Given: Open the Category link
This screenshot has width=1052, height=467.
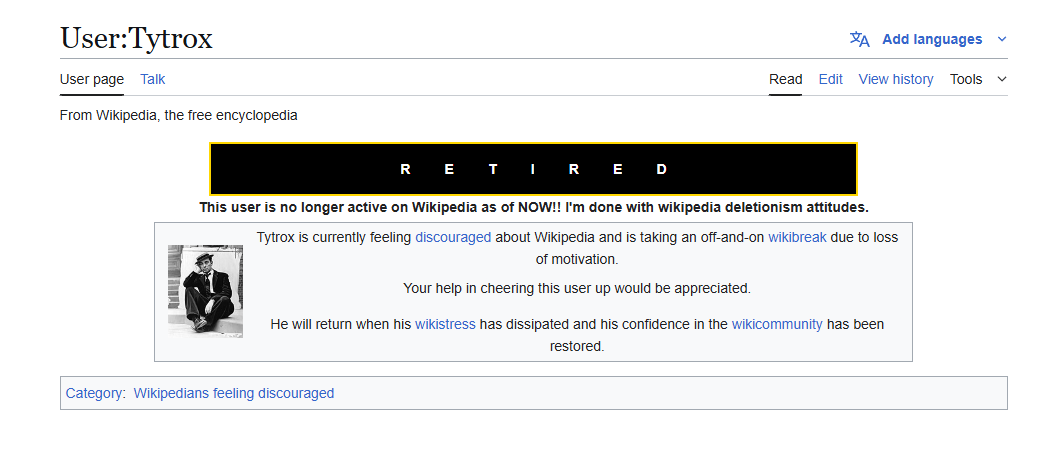Looking at the screenshot, I should tap(94, 393).
